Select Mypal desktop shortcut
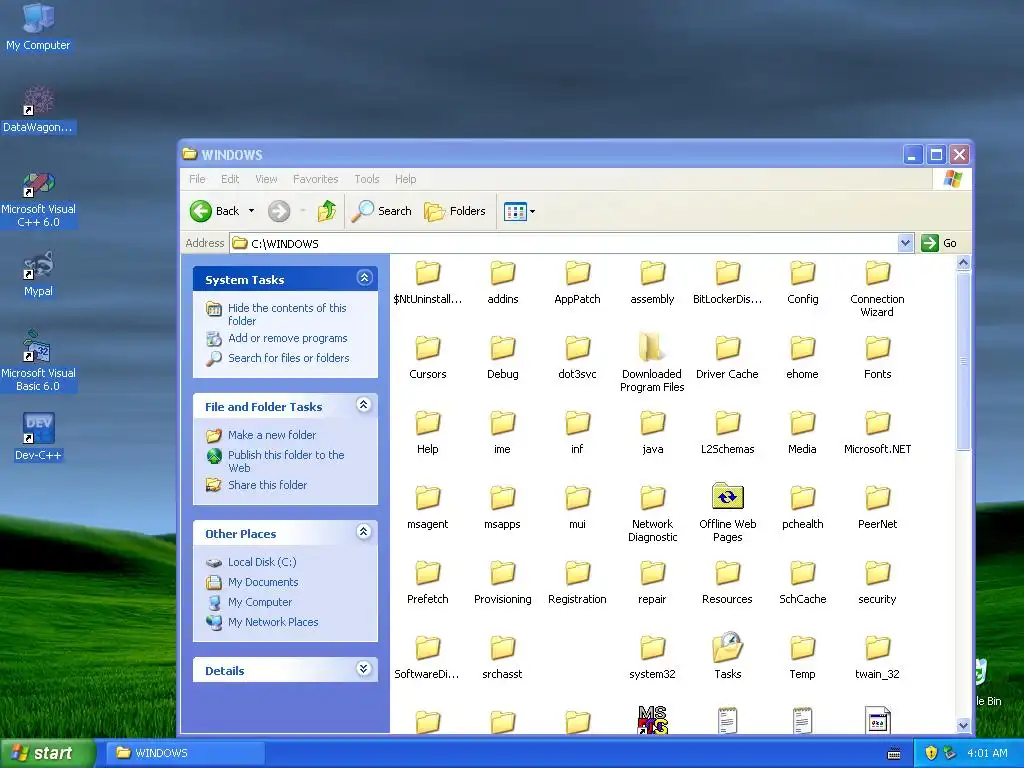 pos(38,274)
